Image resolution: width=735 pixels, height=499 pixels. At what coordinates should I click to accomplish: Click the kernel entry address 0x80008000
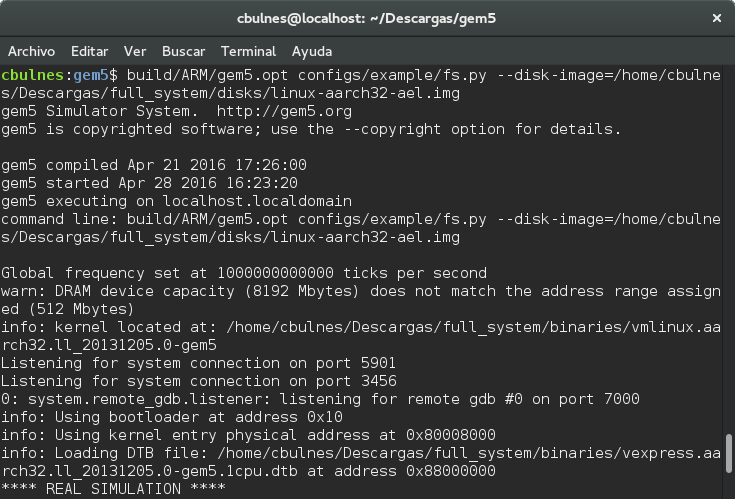450,435
